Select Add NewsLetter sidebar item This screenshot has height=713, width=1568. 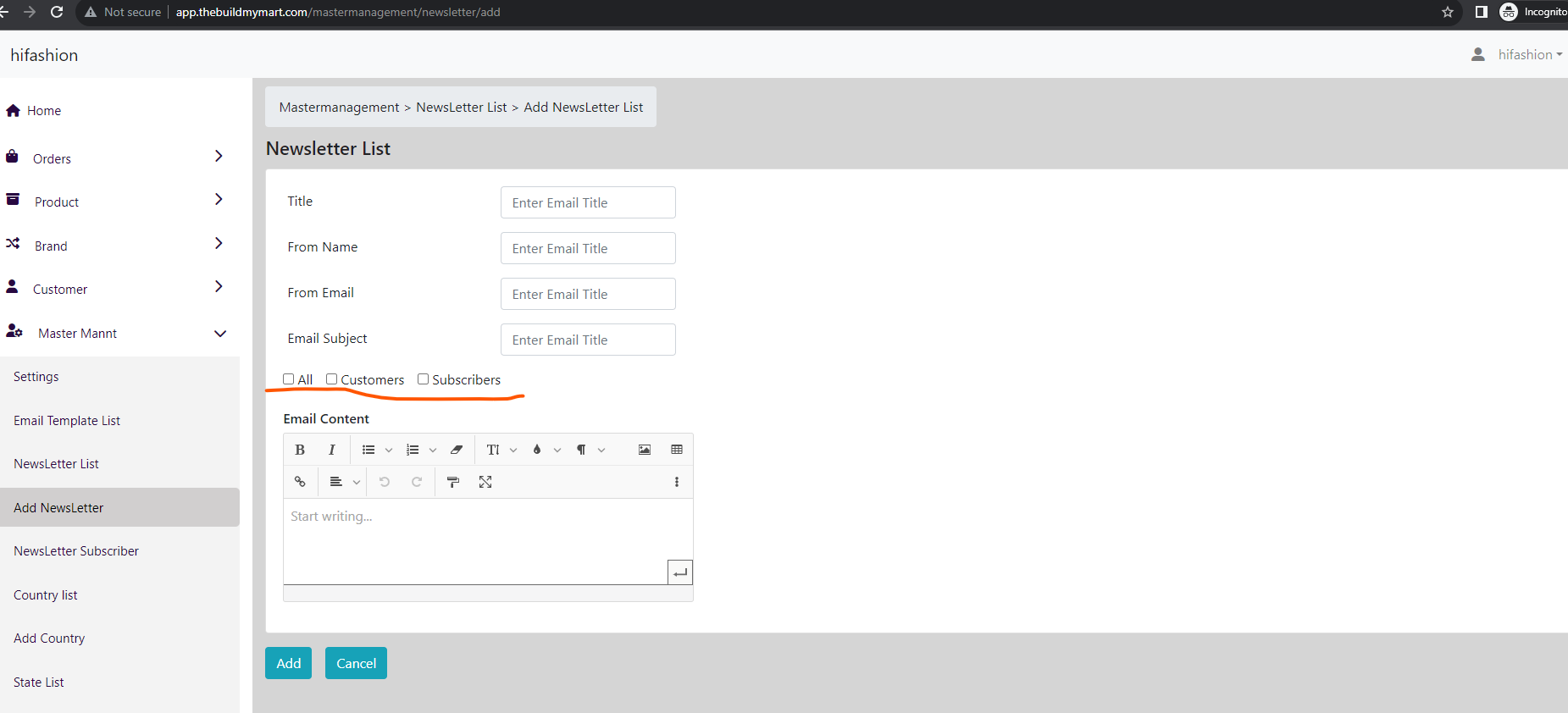pos(119,507)
